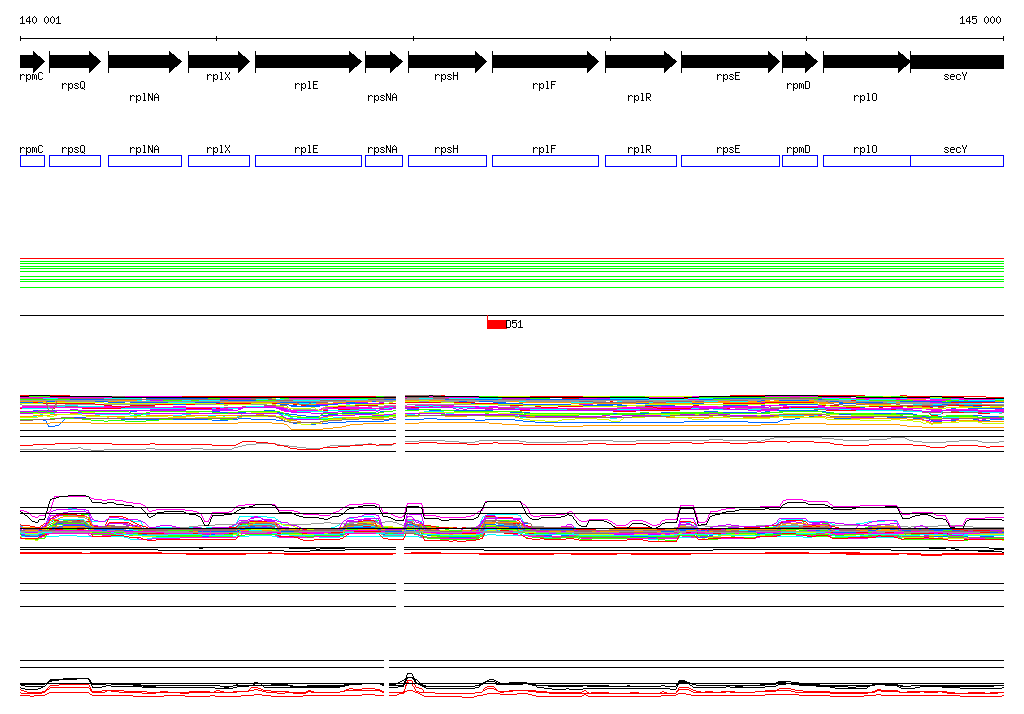Click the 145 000 end coordinate
The image size is (1024, 714).
(x=980, y=20)
